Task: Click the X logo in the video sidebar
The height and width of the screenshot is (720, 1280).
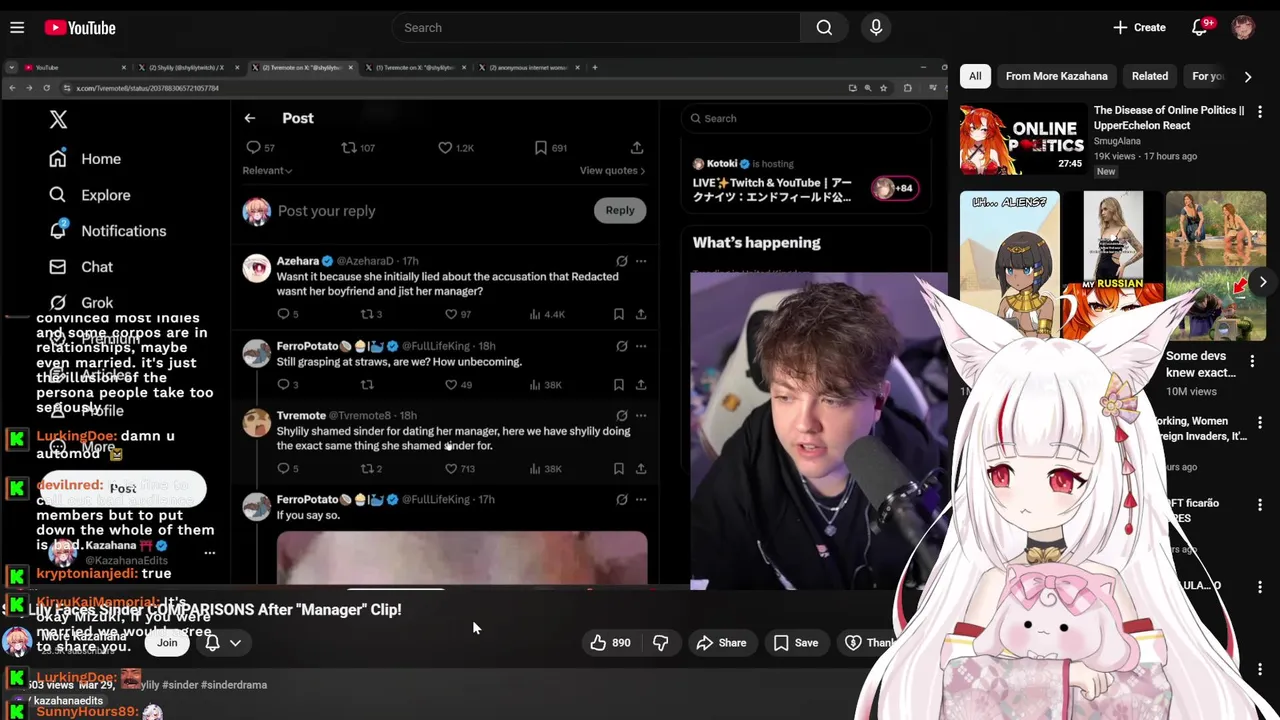Action: click(x=59, y=119)
